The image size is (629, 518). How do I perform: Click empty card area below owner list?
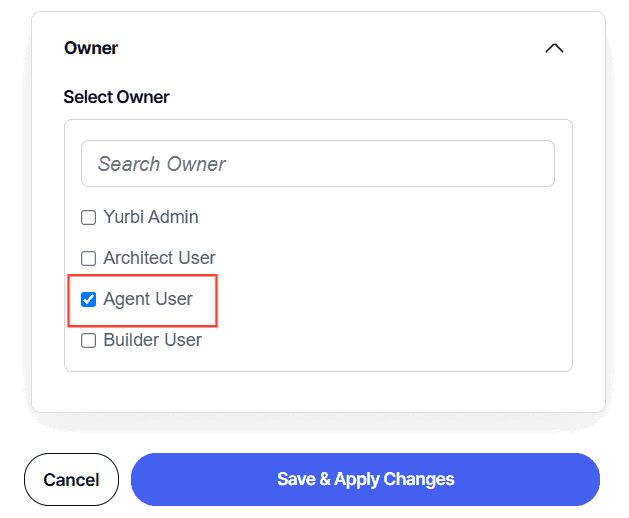[x=318, y=391]
